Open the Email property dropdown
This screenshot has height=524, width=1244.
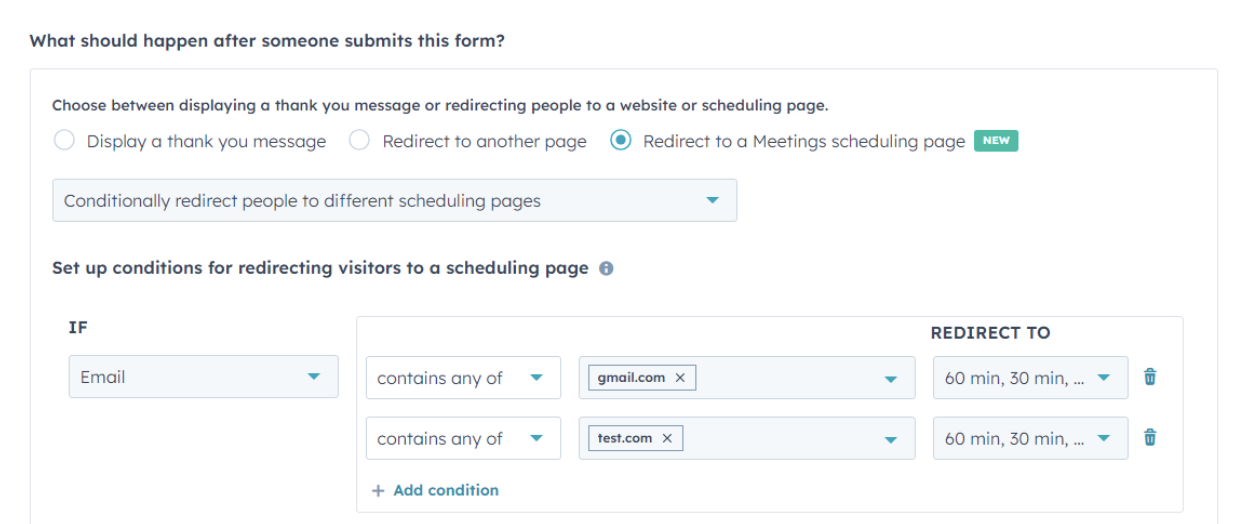click(203, 377)
